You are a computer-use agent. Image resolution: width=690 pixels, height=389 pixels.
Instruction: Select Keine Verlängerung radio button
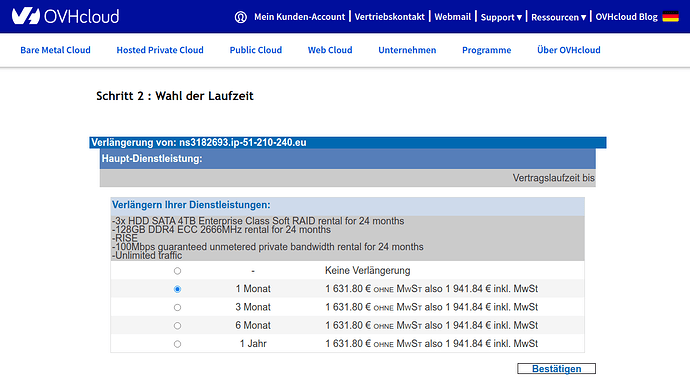(x=177, y=271)
